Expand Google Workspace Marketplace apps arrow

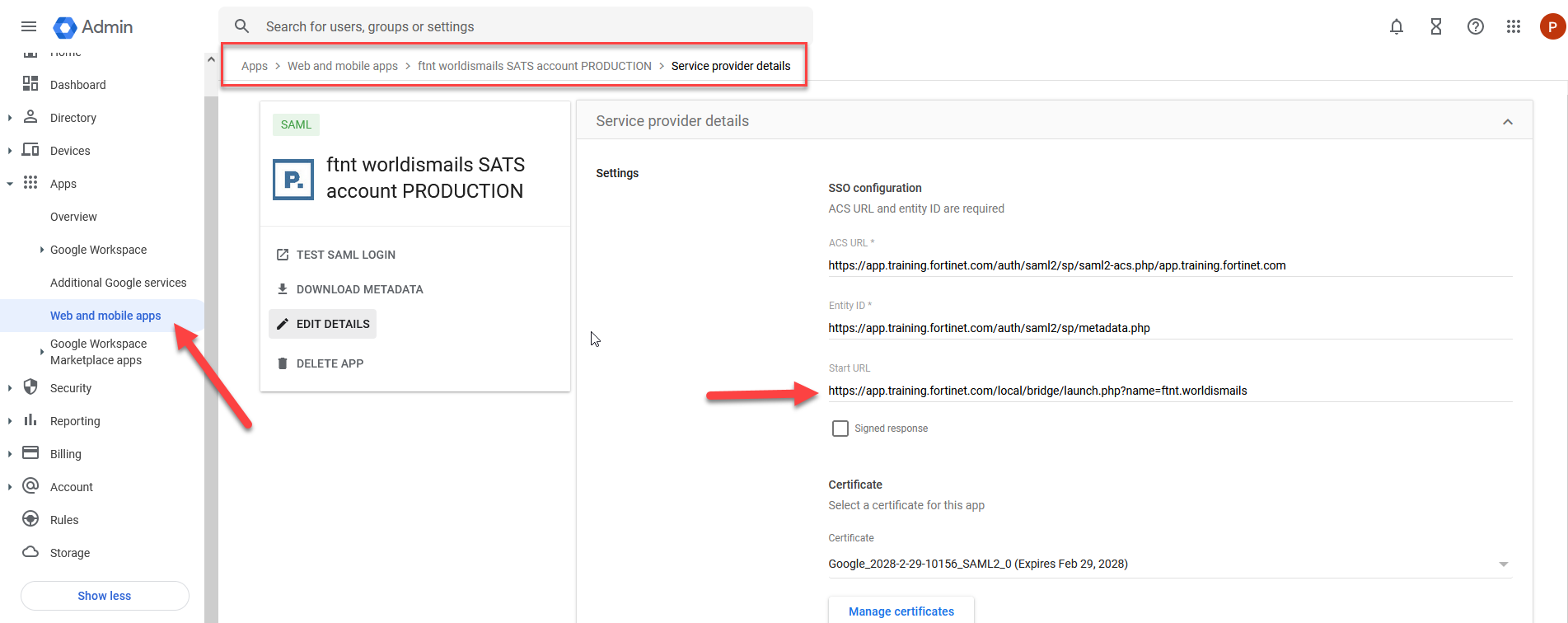[x=42, y=352]
